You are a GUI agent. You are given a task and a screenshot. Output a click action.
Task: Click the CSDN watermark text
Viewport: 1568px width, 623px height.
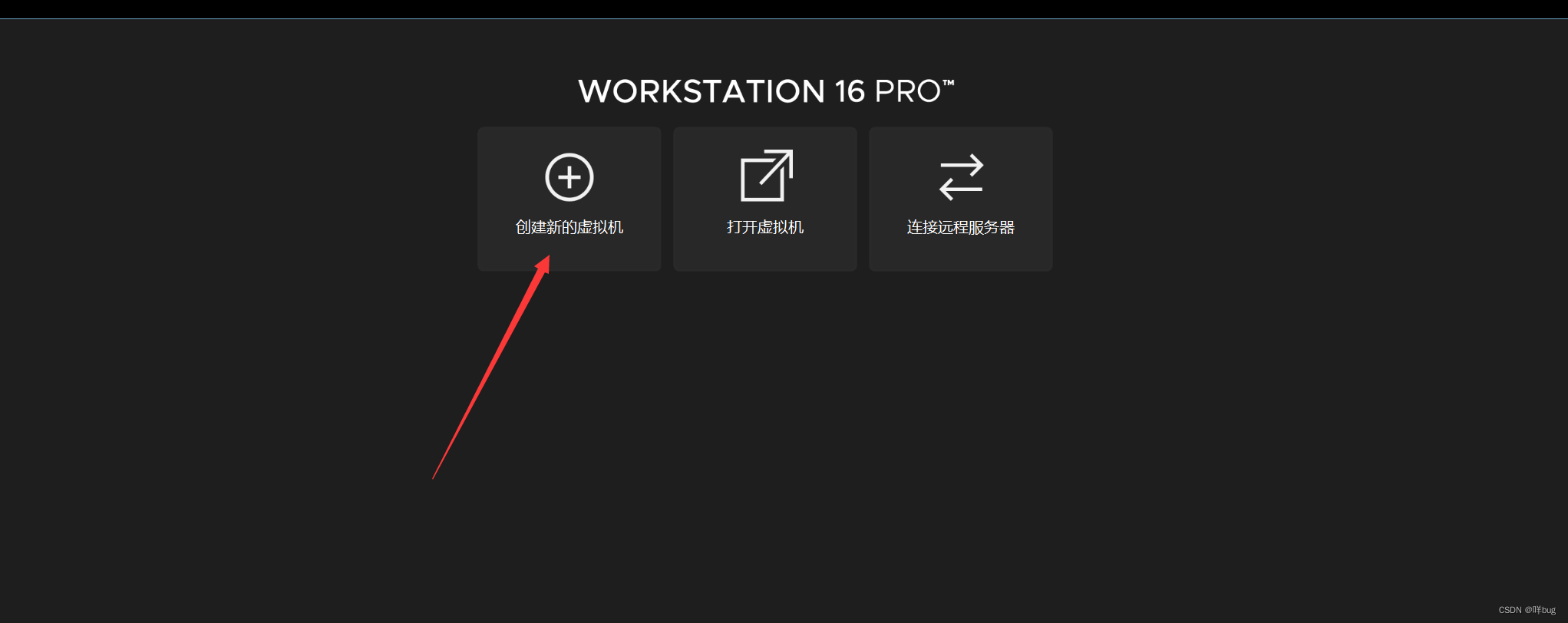(x=1527, y=610)
